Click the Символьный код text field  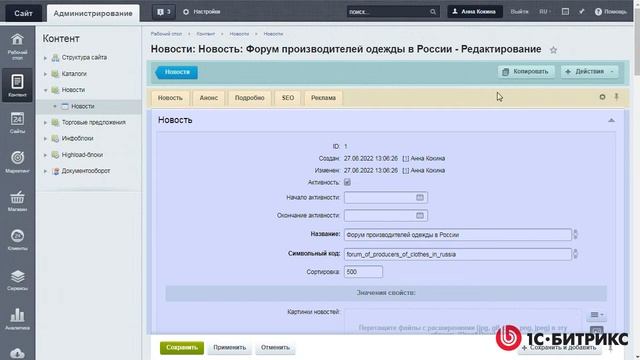(458, 254)
